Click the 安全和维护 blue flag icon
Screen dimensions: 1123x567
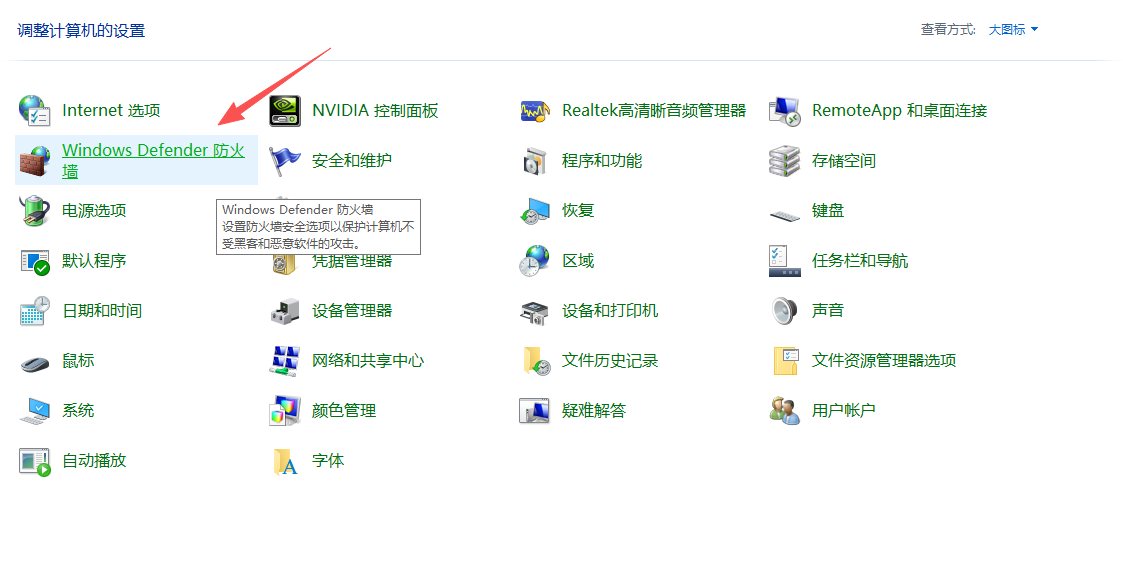point(284,160)
